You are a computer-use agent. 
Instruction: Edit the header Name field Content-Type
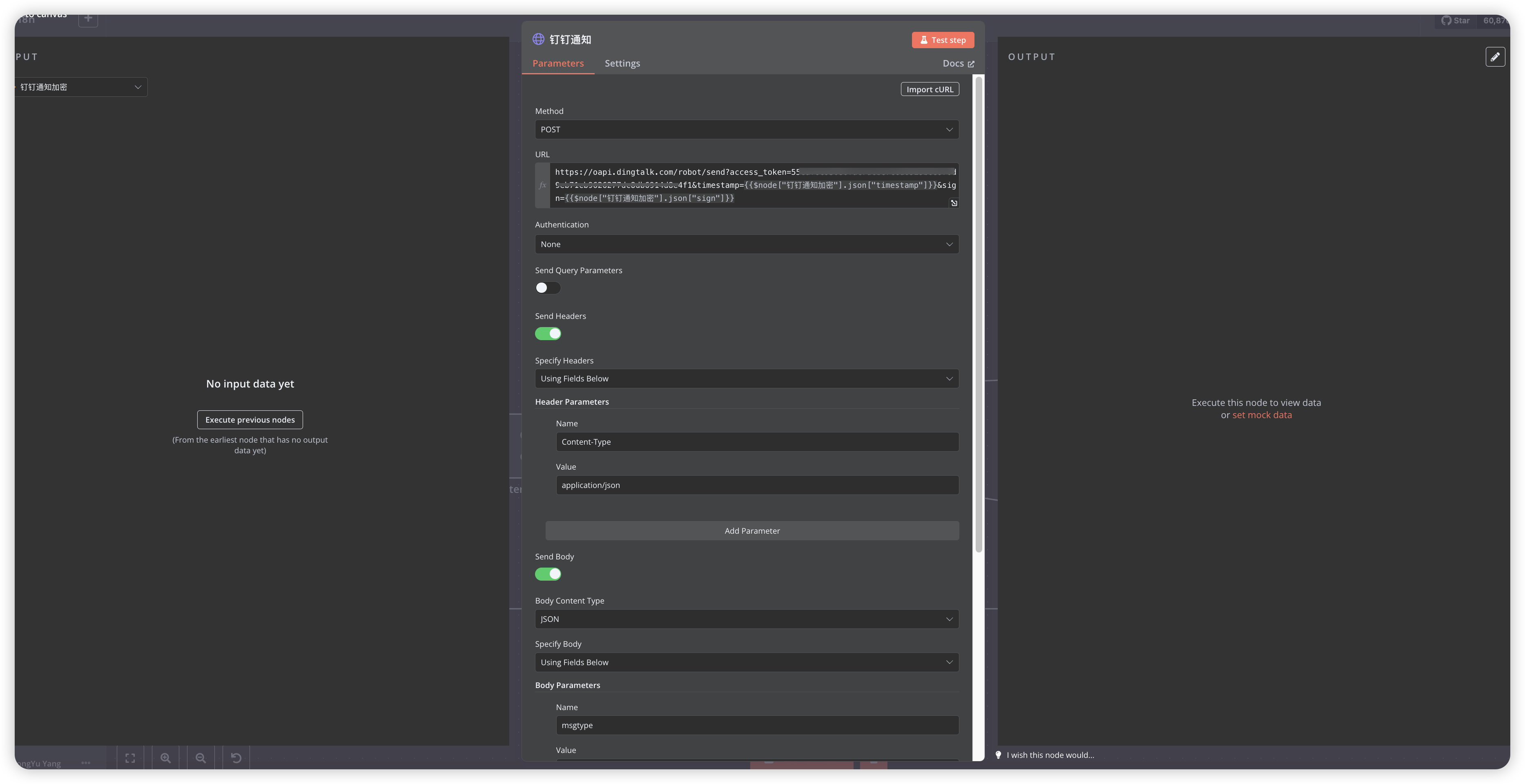coord(757,442)
